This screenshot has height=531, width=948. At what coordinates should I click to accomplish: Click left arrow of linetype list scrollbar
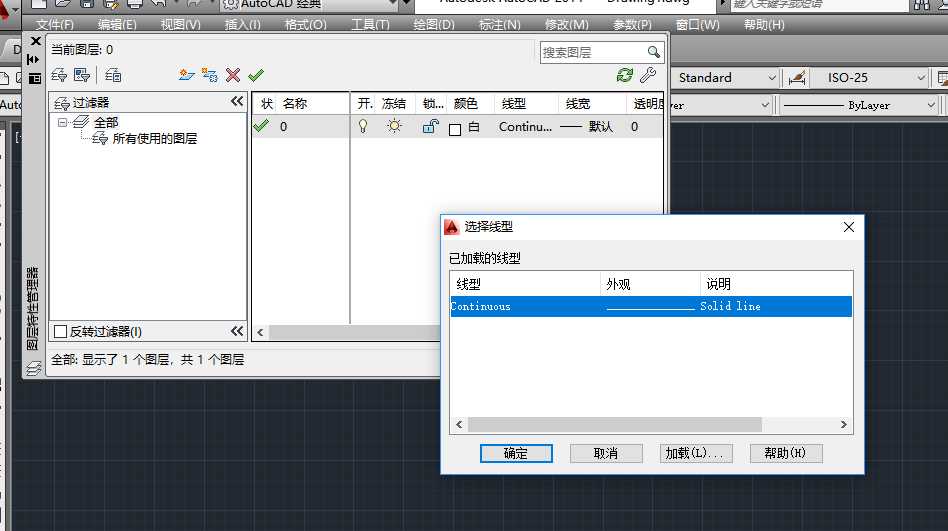pos(459,425)
